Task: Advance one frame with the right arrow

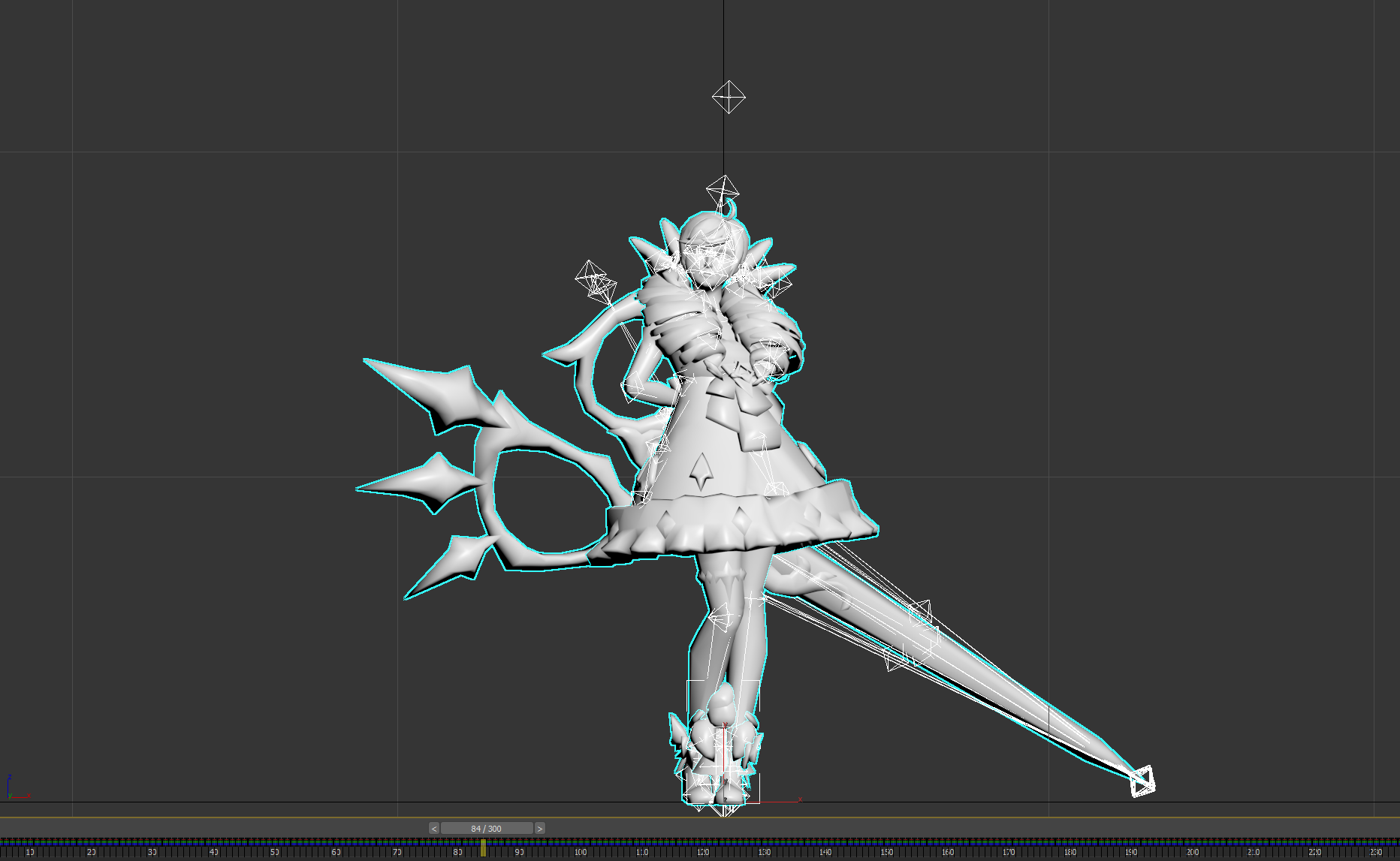Action: [x=540, y=829]
